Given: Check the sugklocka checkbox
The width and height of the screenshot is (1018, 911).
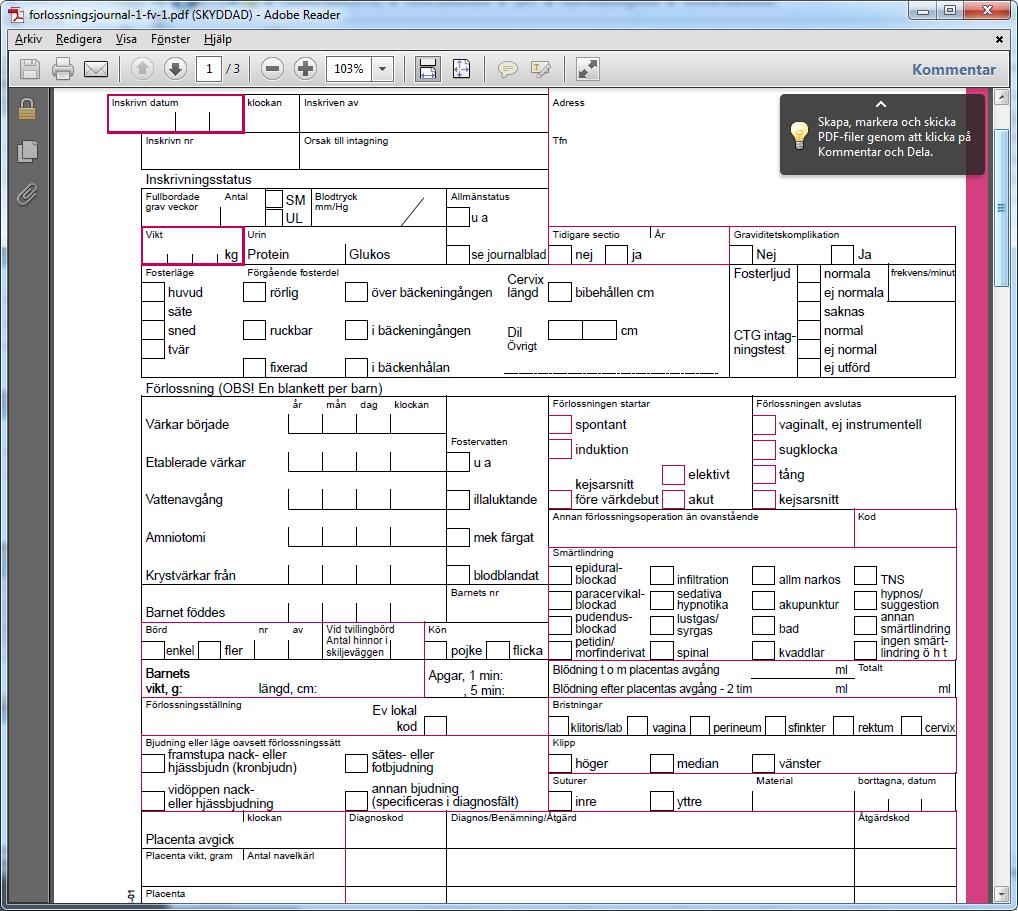Looking at the screenshot, I should pos(764,449).
